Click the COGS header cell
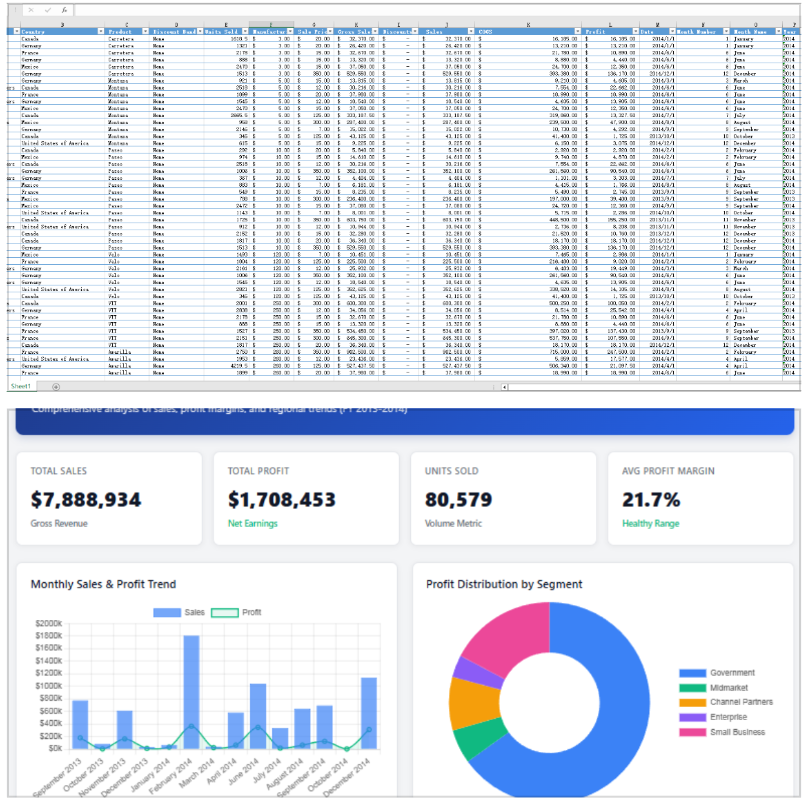Image resolution: width=807 pixels, height=805 pixels. [528, 31]
